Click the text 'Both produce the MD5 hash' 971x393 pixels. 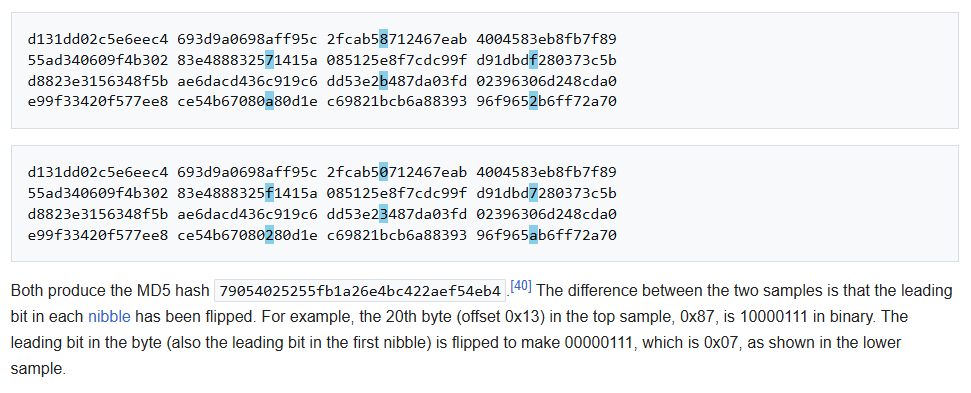point(110,291)
